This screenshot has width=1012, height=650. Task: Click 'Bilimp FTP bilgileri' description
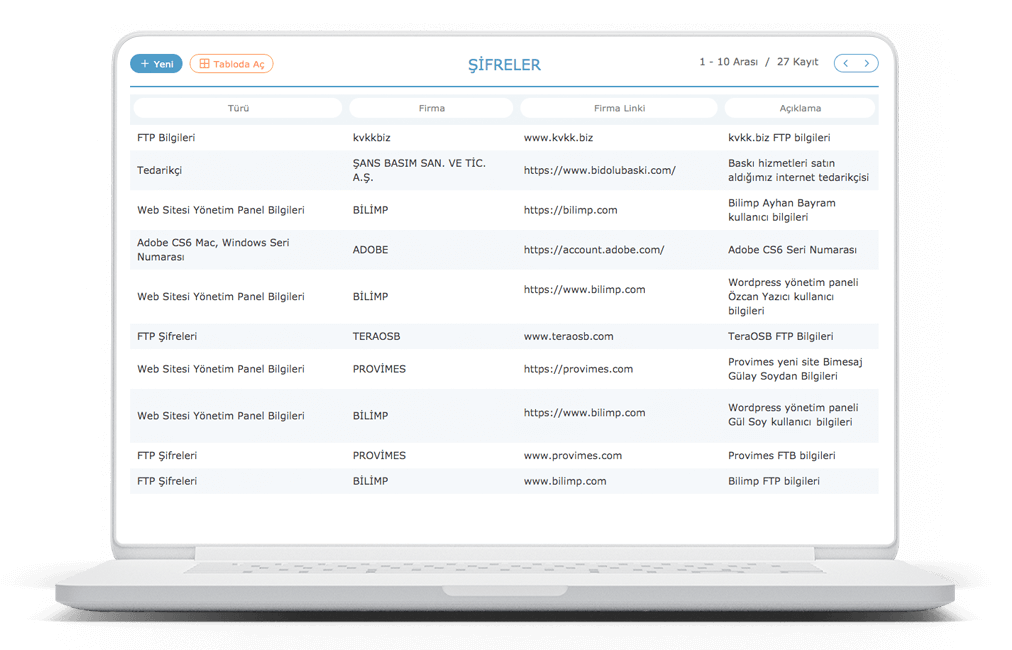coord(774,481)
